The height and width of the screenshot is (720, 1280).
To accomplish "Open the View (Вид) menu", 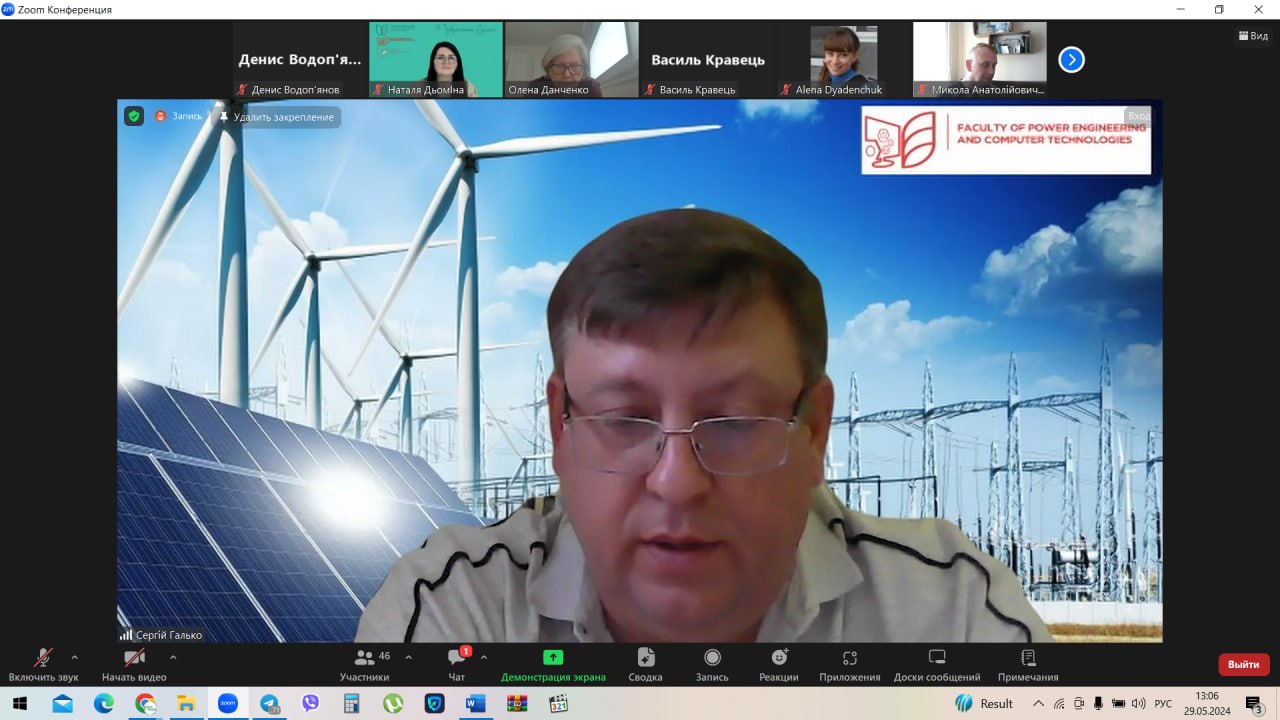I will [1253, 35].
